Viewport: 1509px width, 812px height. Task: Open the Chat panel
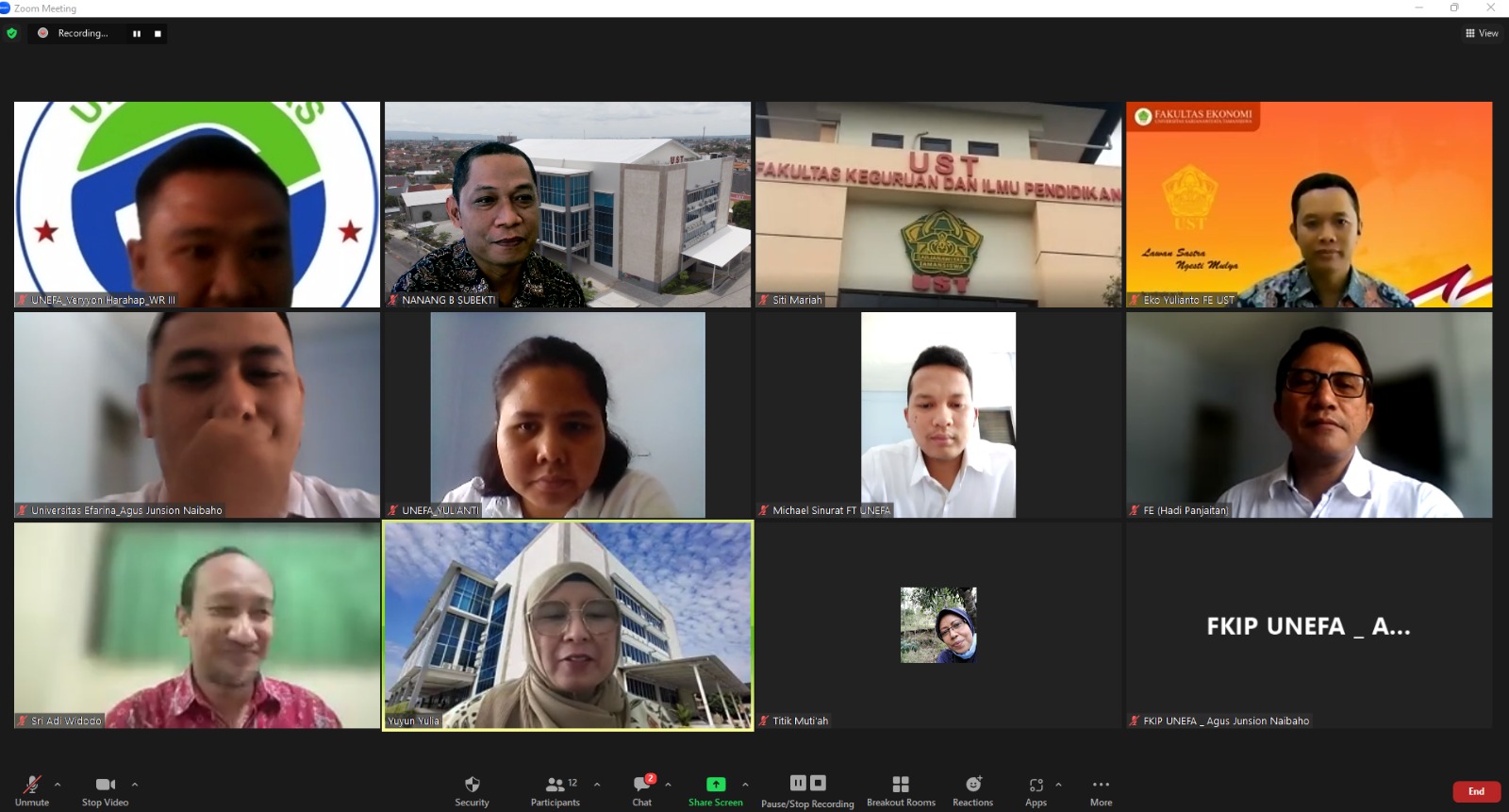[x=642, y=790]
